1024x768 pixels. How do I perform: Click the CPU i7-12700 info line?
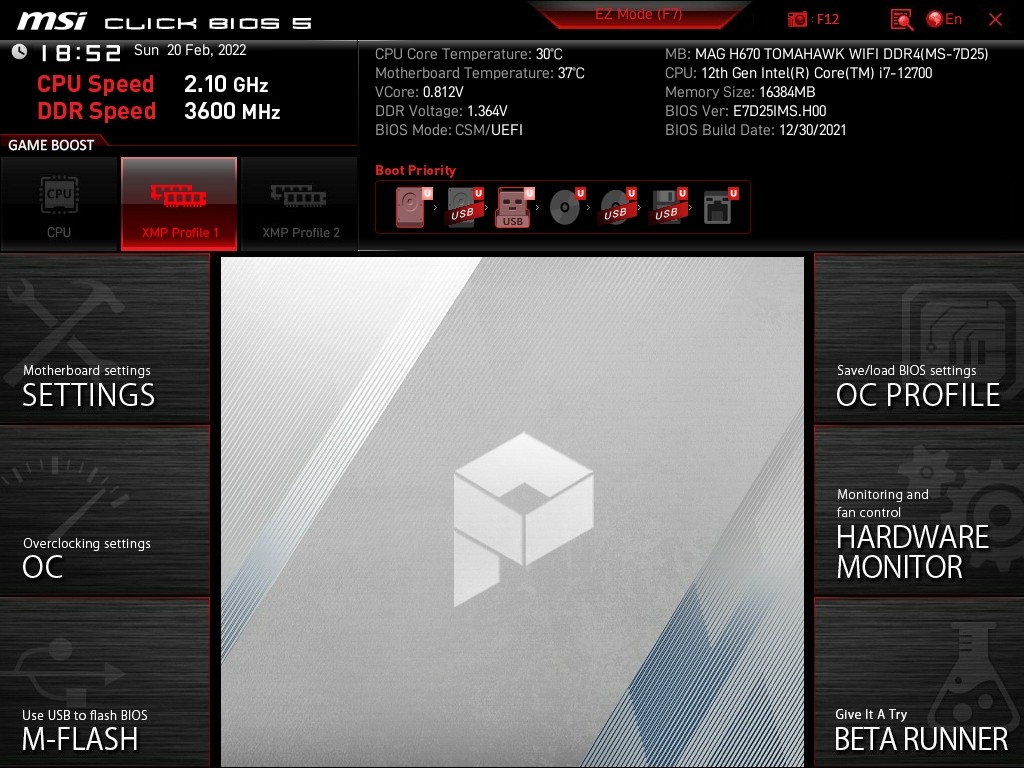pyautogui.click(x=798, y=73)
